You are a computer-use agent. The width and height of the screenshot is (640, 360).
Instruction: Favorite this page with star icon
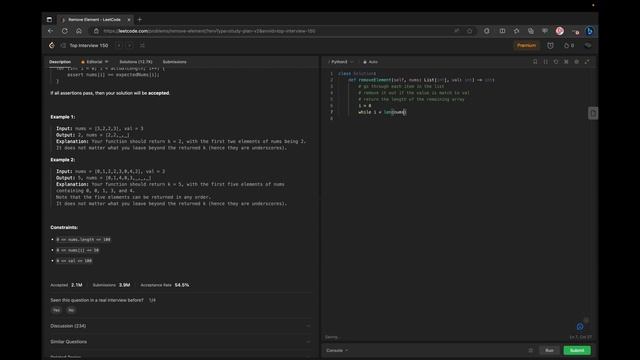tap(469, 31)
